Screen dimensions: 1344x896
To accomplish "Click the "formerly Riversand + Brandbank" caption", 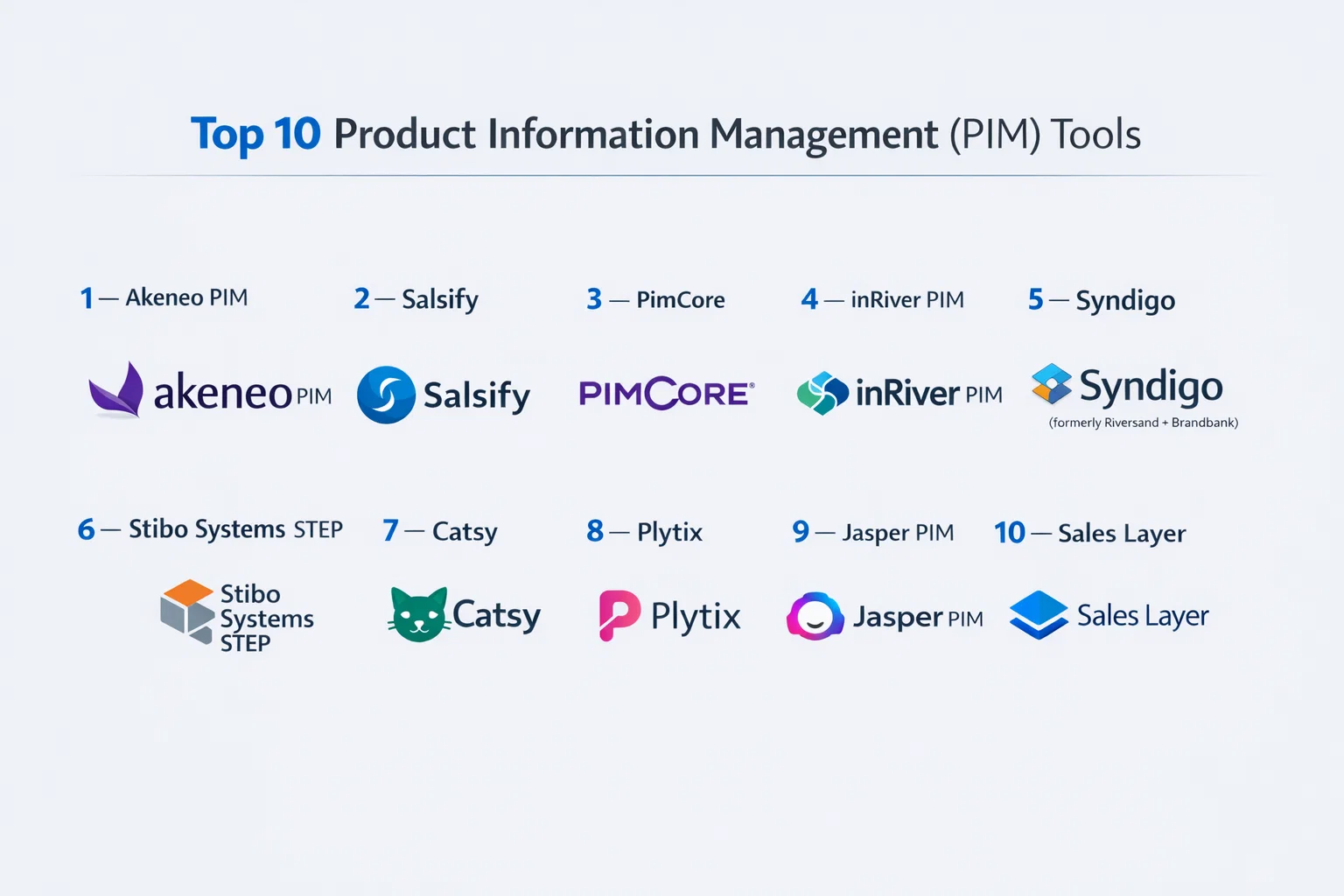I will (1144, 423).
